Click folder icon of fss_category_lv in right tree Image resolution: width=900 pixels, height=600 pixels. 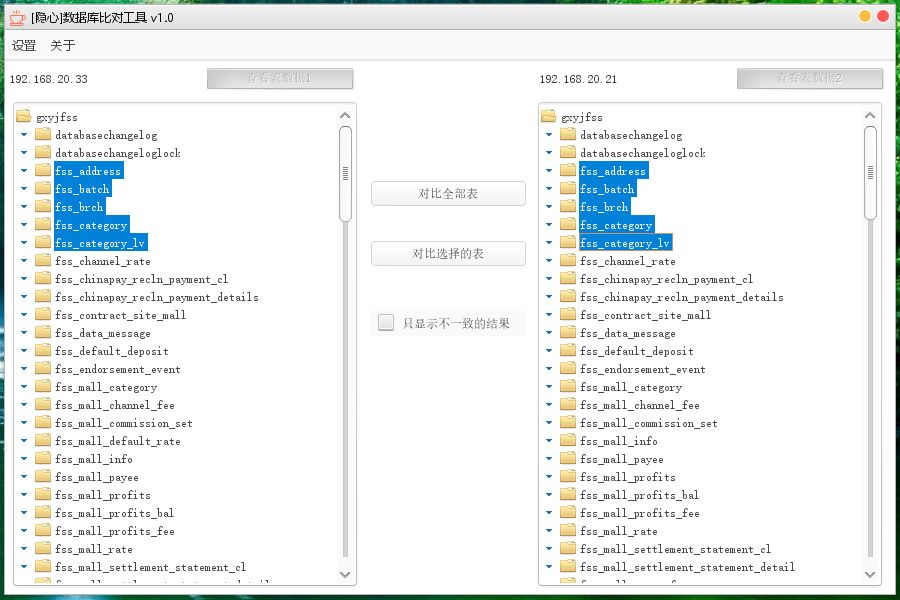pos(568,243)
